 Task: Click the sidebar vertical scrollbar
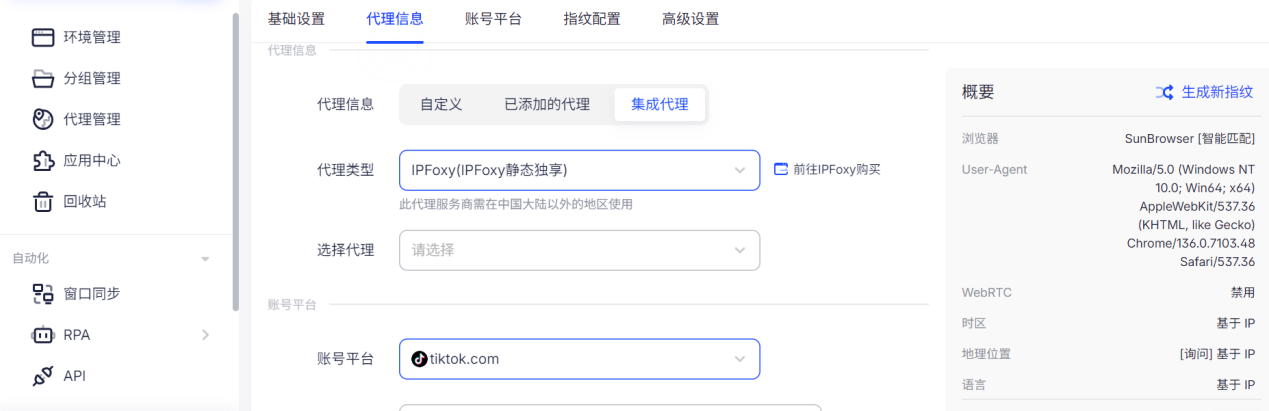[x=235, y=160]
